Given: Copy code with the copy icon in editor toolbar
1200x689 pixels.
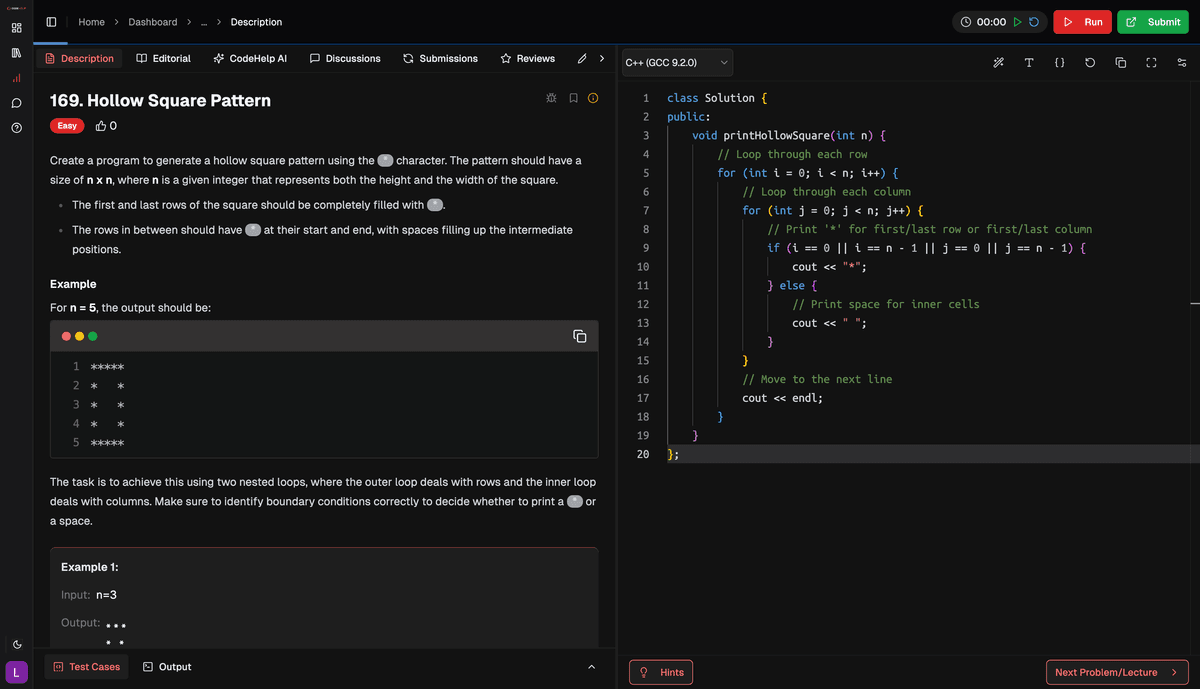Looking at the screenshot, I should 1121,62.
